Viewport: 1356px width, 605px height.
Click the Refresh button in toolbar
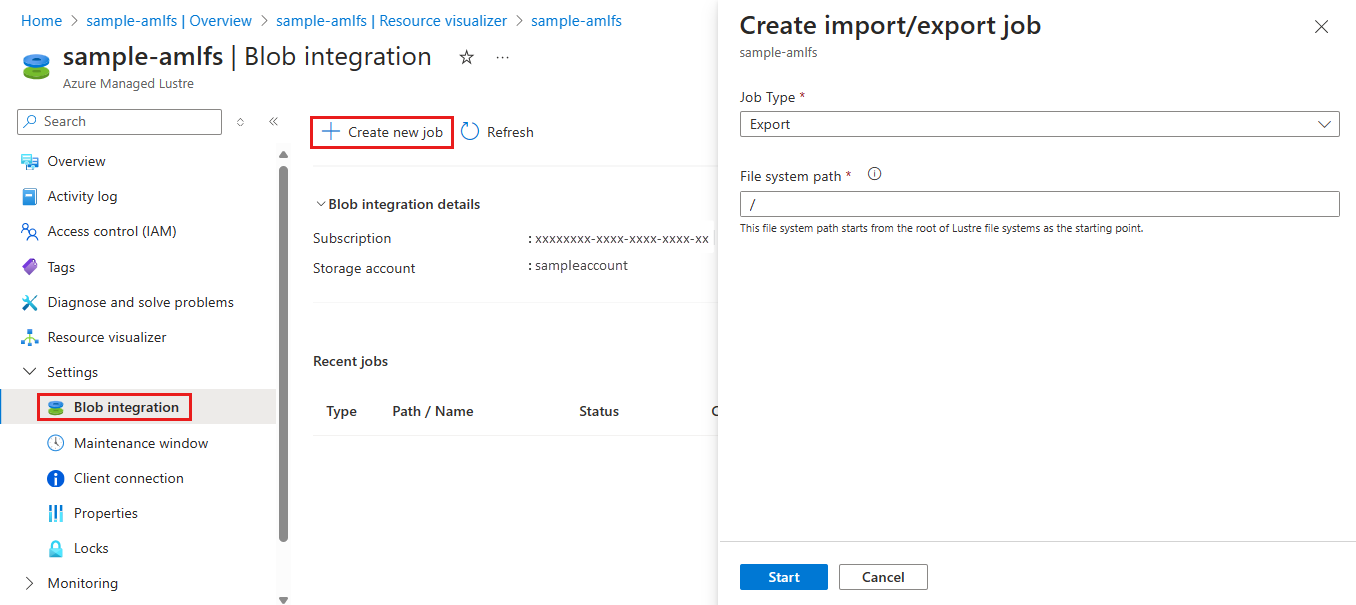497,132
